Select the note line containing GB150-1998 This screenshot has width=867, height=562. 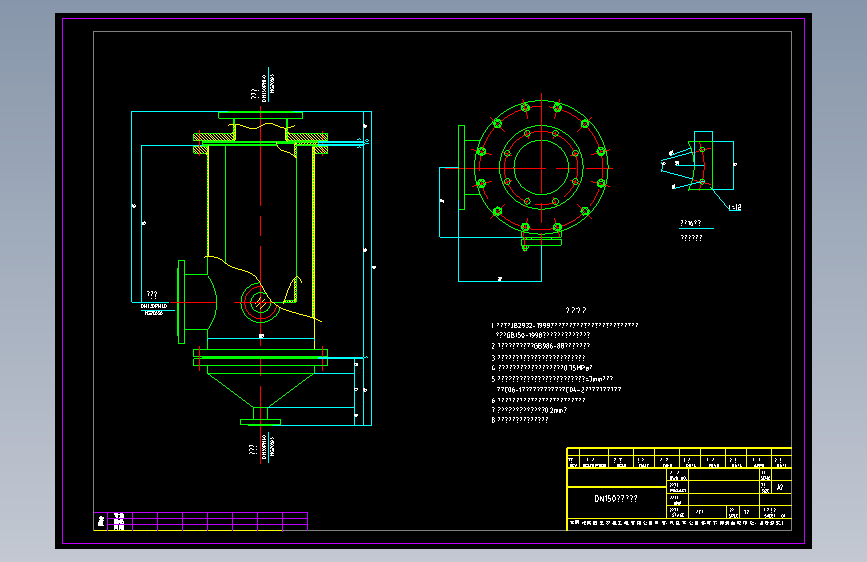point(543,335)
